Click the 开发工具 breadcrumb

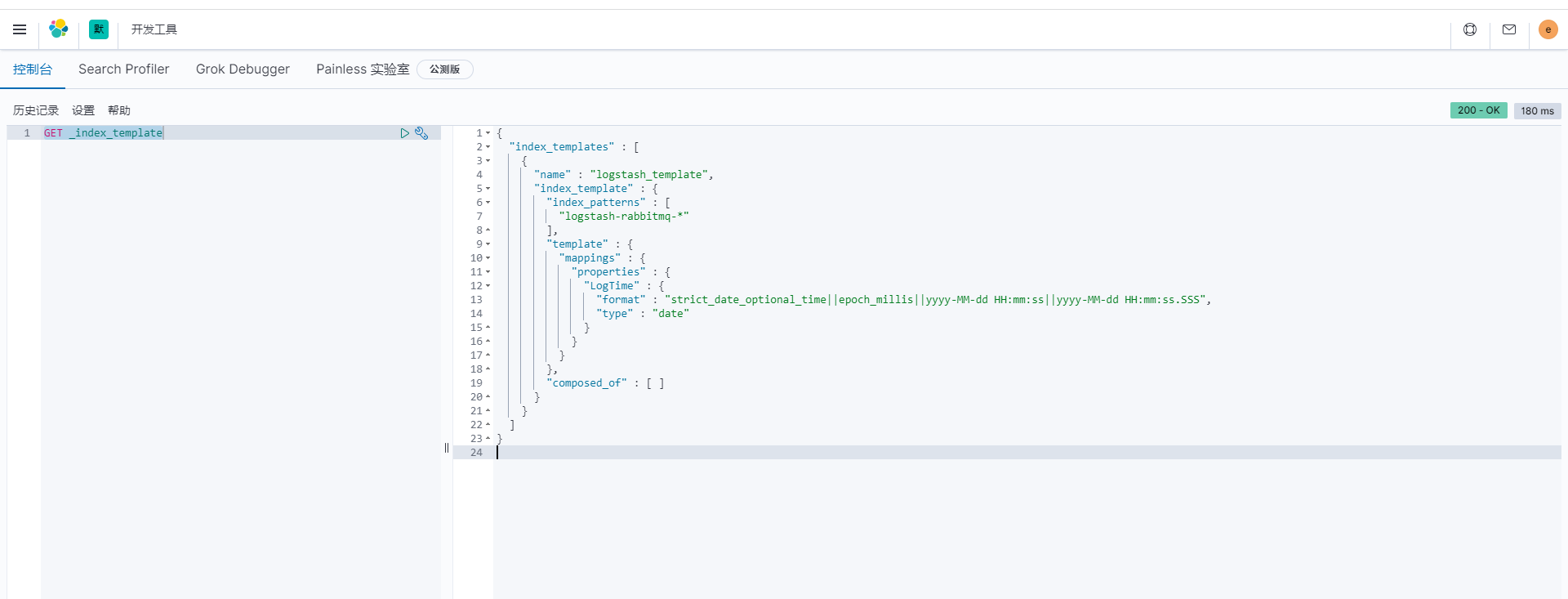tap(154, 29)
